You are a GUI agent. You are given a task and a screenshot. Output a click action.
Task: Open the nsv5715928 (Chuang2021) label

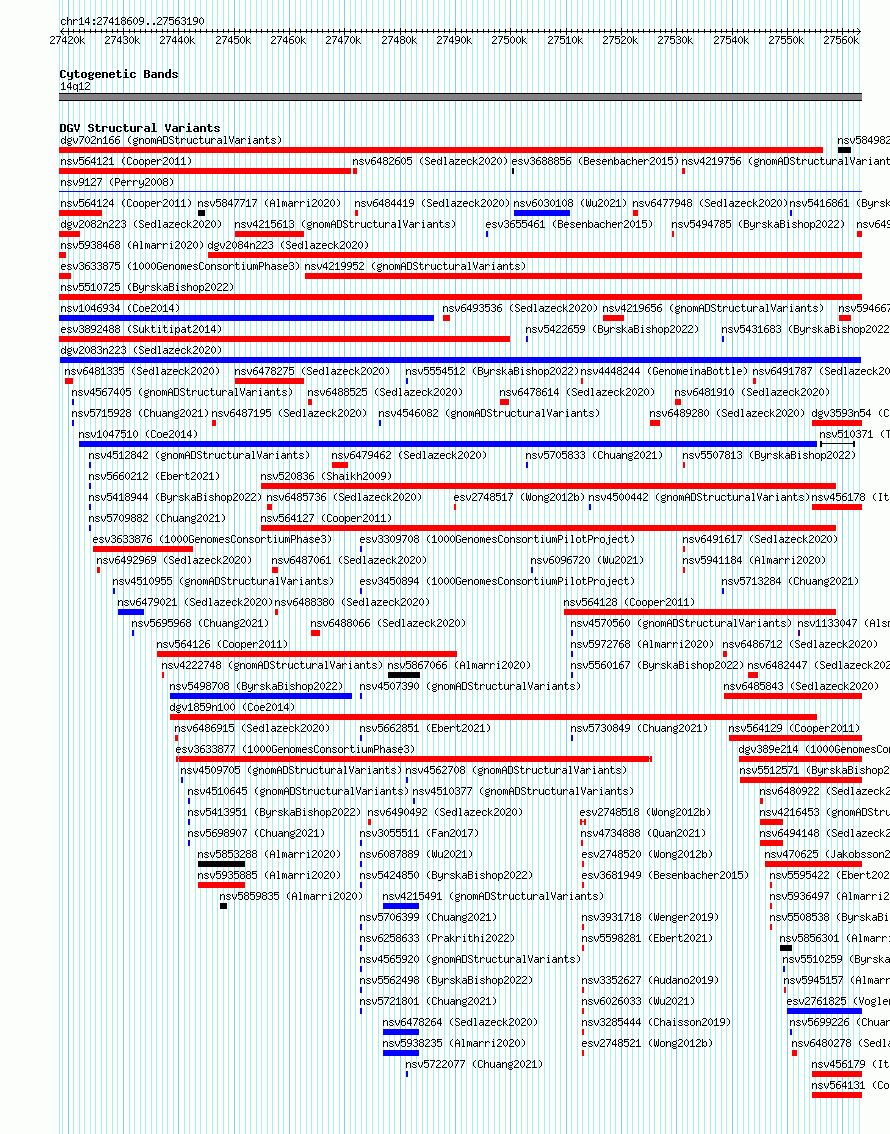pos(140,413)
